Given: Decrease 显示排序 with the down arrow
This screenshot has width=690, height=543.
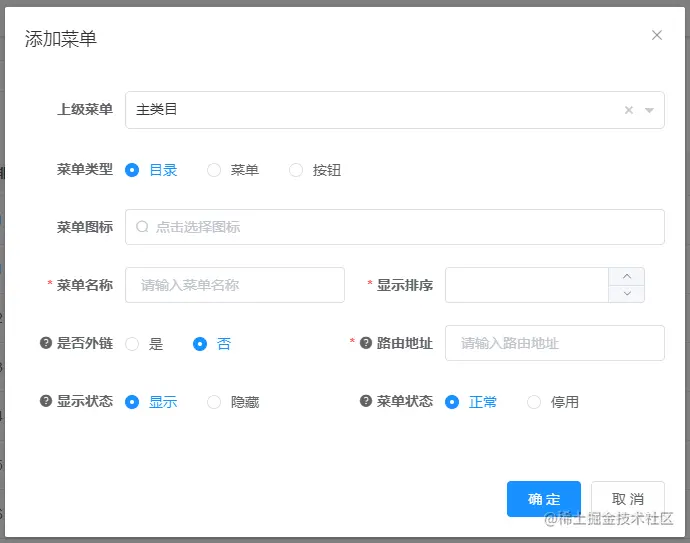Looking at the screenshot, I should pyautogui.click(x=627, y=294).
